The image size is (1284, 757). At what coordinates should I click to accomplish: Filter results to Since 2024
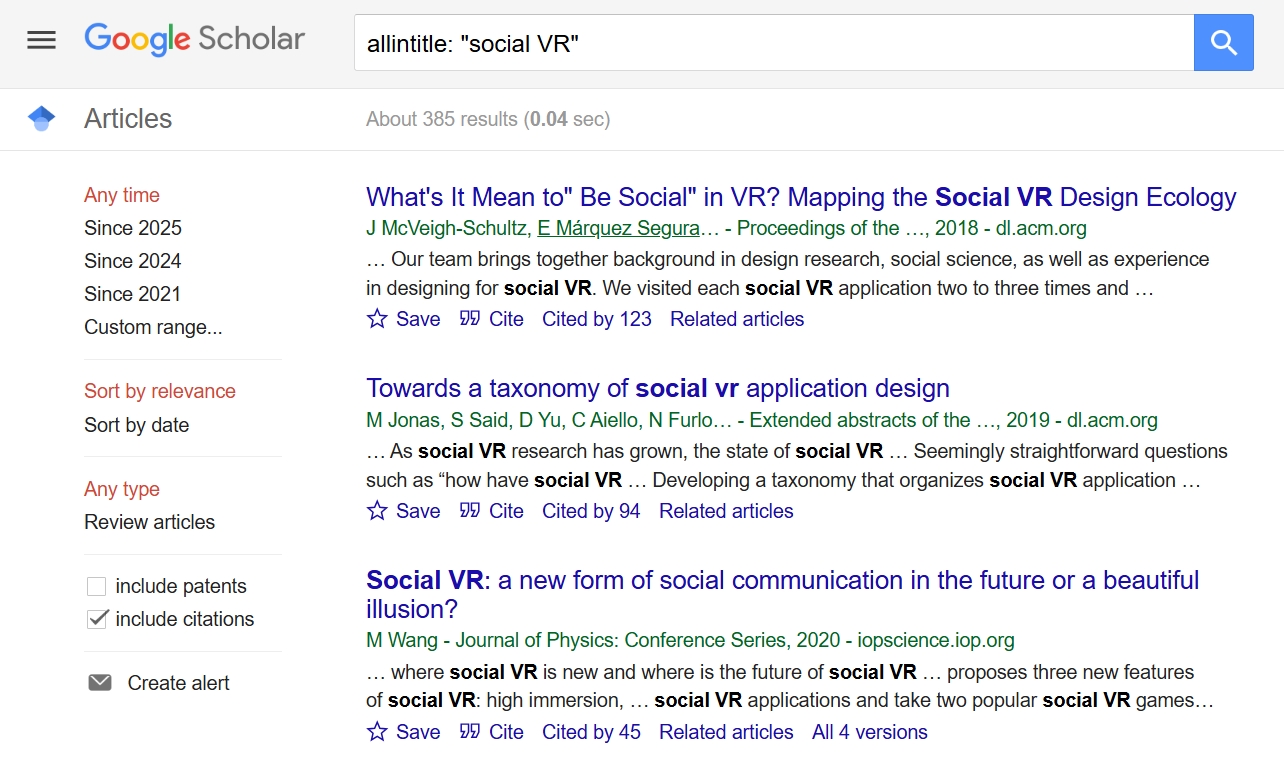[133, 261]
